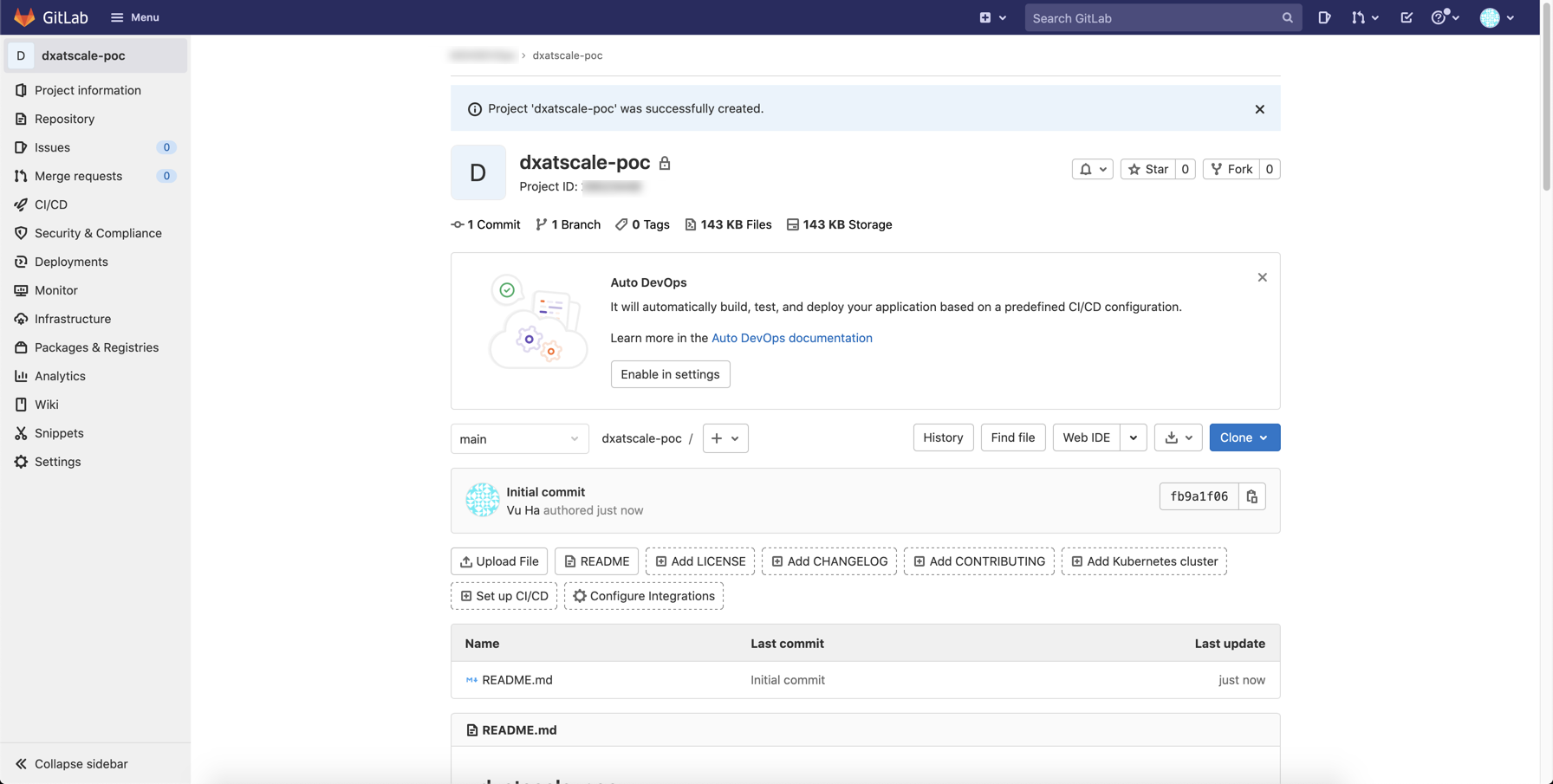Go to Issues in sidebar
This screenshot has width=1553, height=784.
point(95,147)
